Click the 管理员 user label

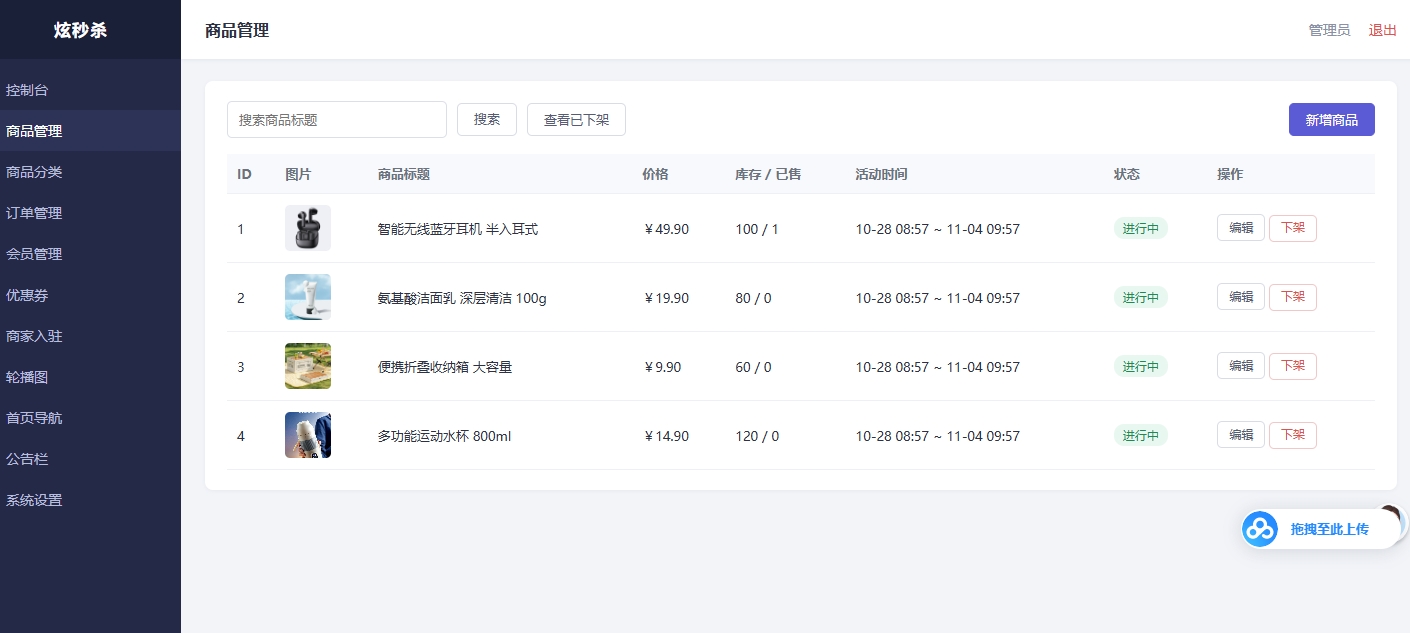click(x=1329, y=30)
